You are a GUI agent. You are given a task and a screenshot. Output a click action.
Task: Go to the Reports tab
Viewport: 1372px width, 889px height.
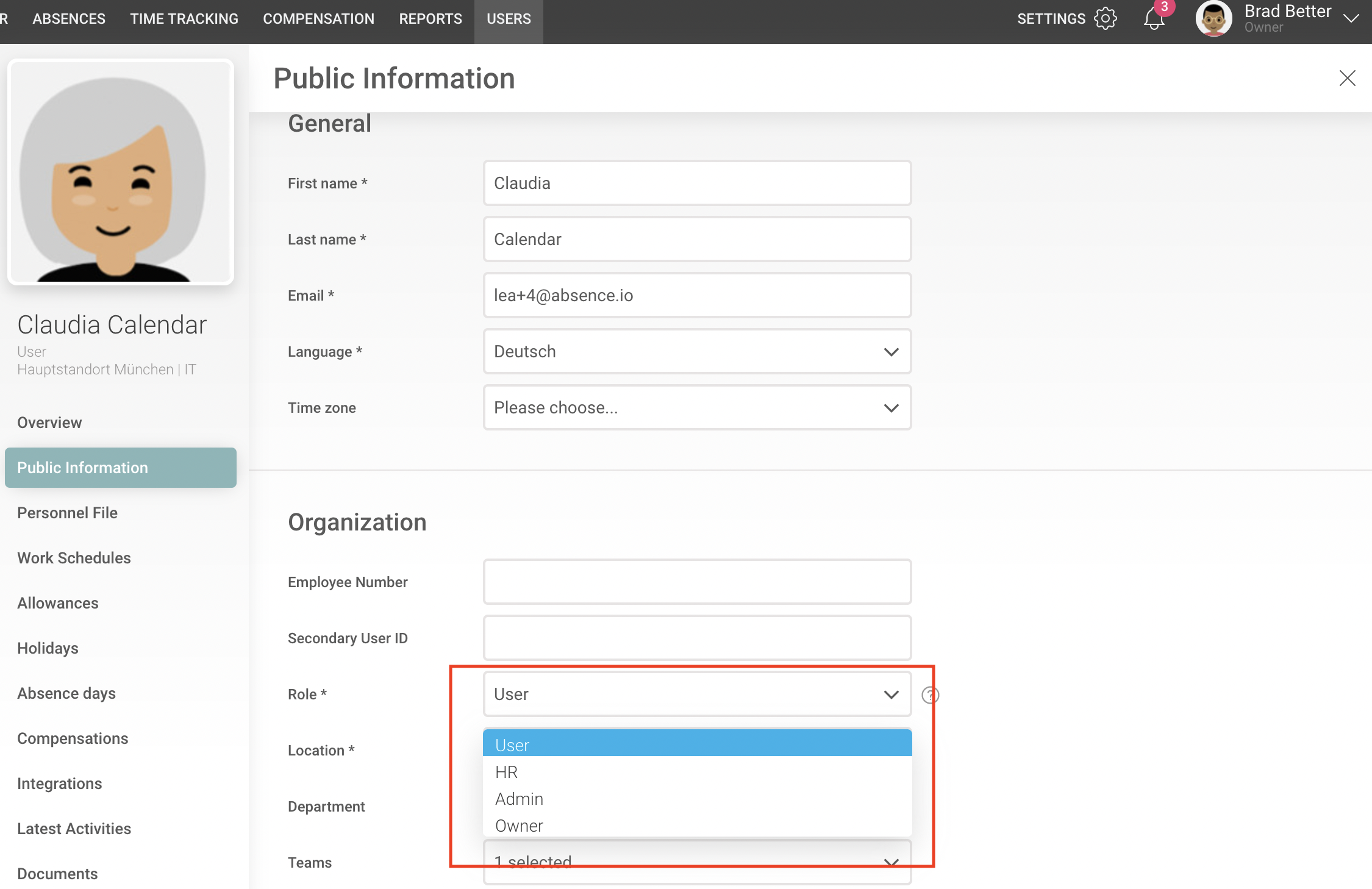click(431, 19)
